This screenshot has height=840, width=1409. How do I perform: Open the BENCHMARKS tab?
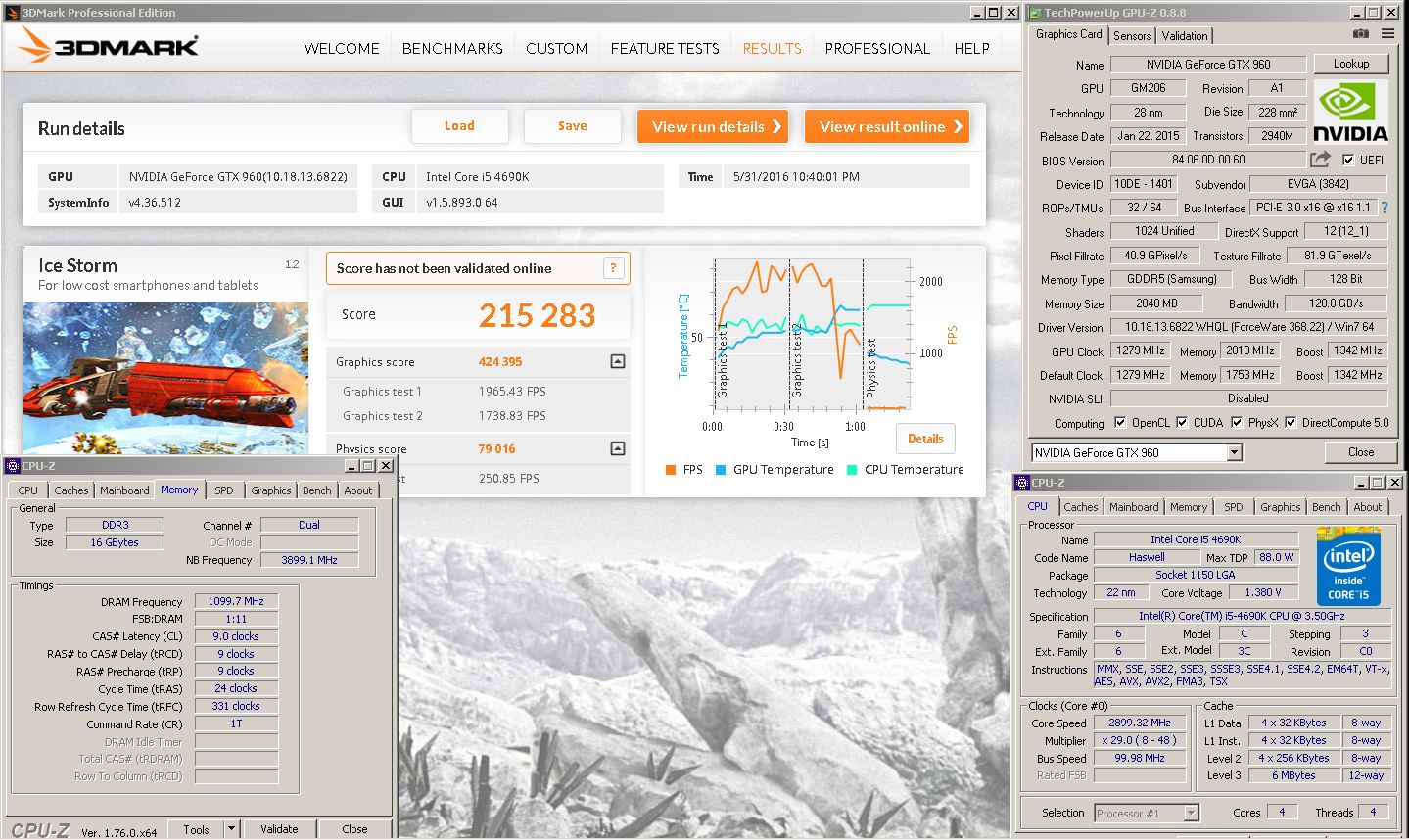coord(452,48)
